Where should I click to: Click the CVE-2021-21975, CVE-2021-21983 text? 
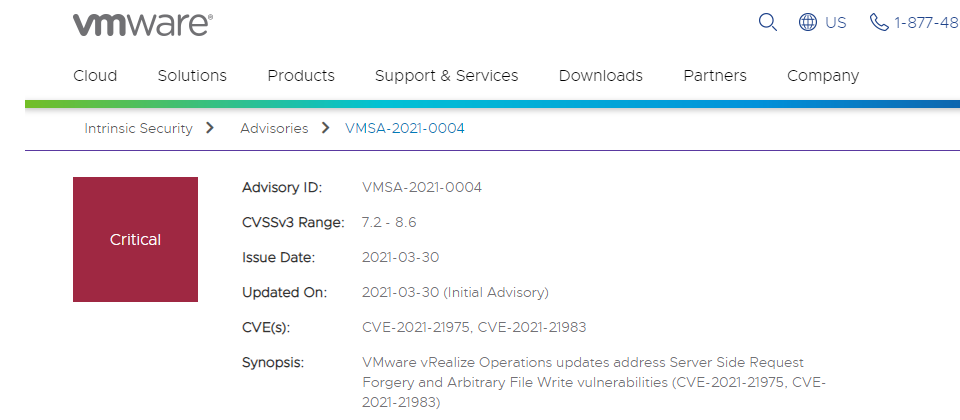(x=474, y=328)
